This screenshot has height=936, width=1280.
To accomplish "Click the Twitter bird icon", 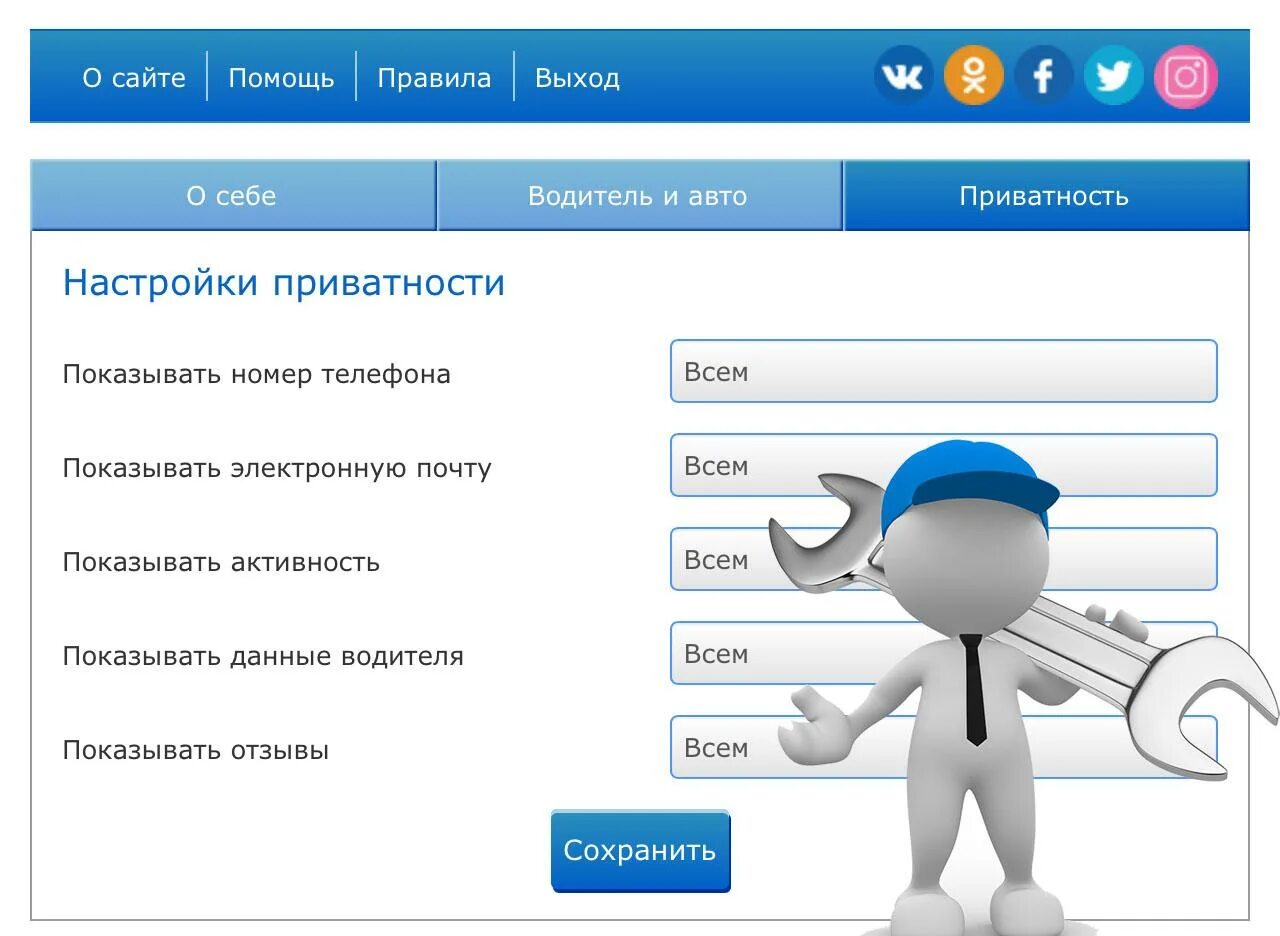I will pos(1113,75).
